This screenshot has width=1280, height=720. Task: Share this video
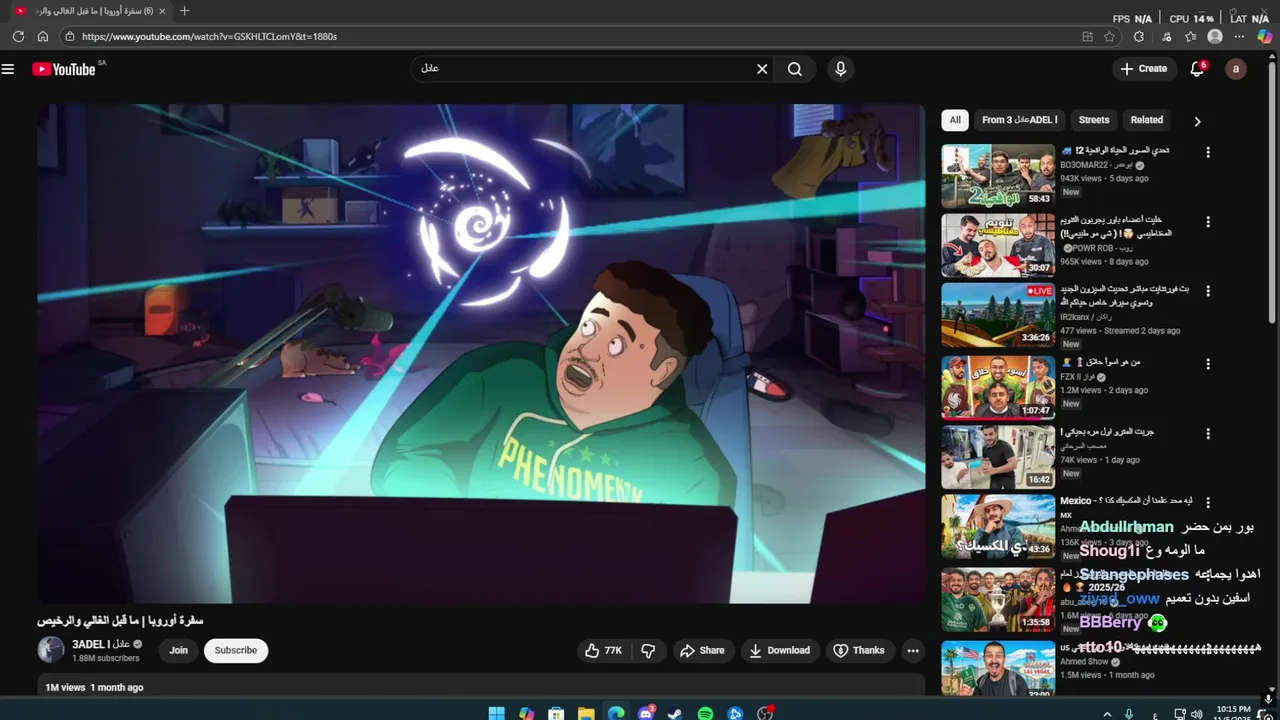pos(702,650)
